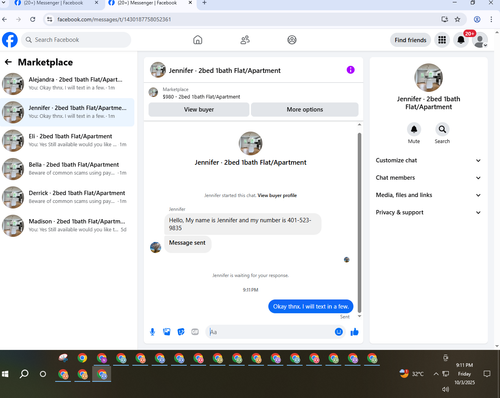Viewport: 500px width, 398px height.
Task: Open the weather 32°C taskbar widget
Action: pyautogui.click(x=412, y=374)
